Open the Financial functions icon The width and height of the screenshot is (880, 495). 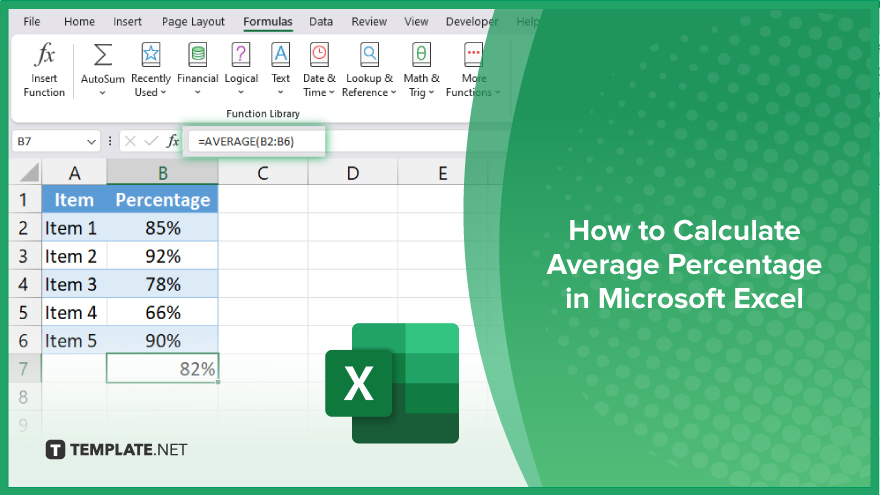(198, 55)
